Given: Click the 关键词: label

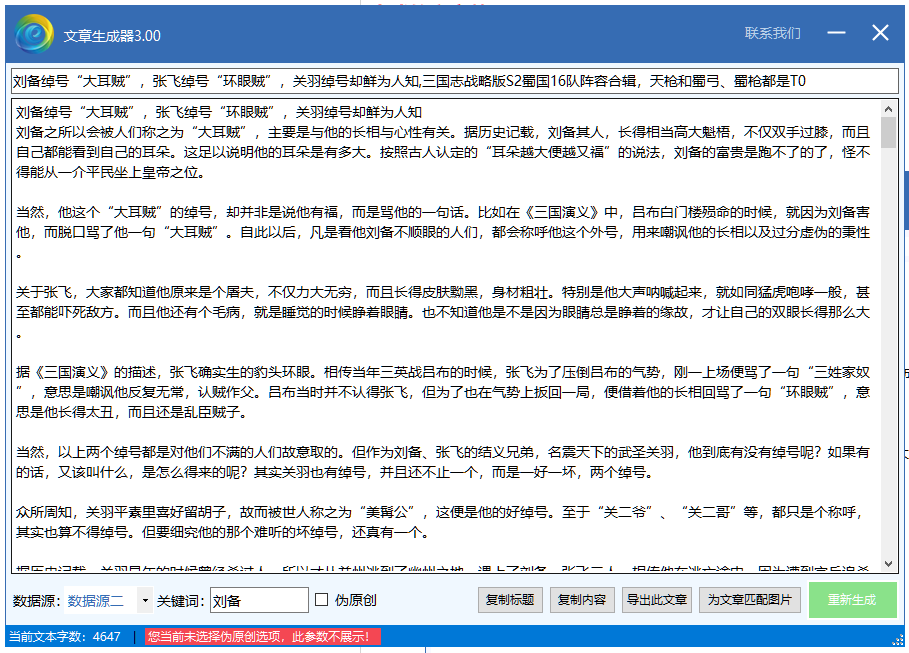Looking at the screenshot, I should (181, 601).
